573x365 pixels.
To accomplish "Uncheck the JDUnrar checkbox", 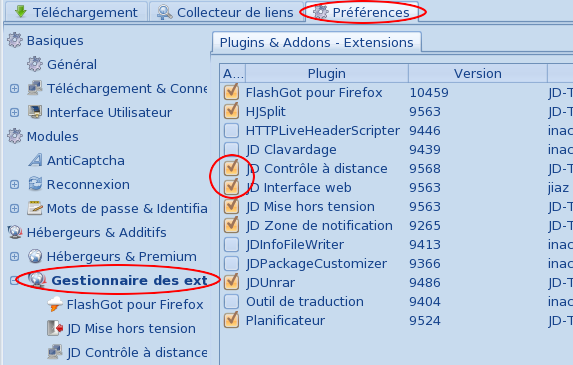I will tap(231, 282).
